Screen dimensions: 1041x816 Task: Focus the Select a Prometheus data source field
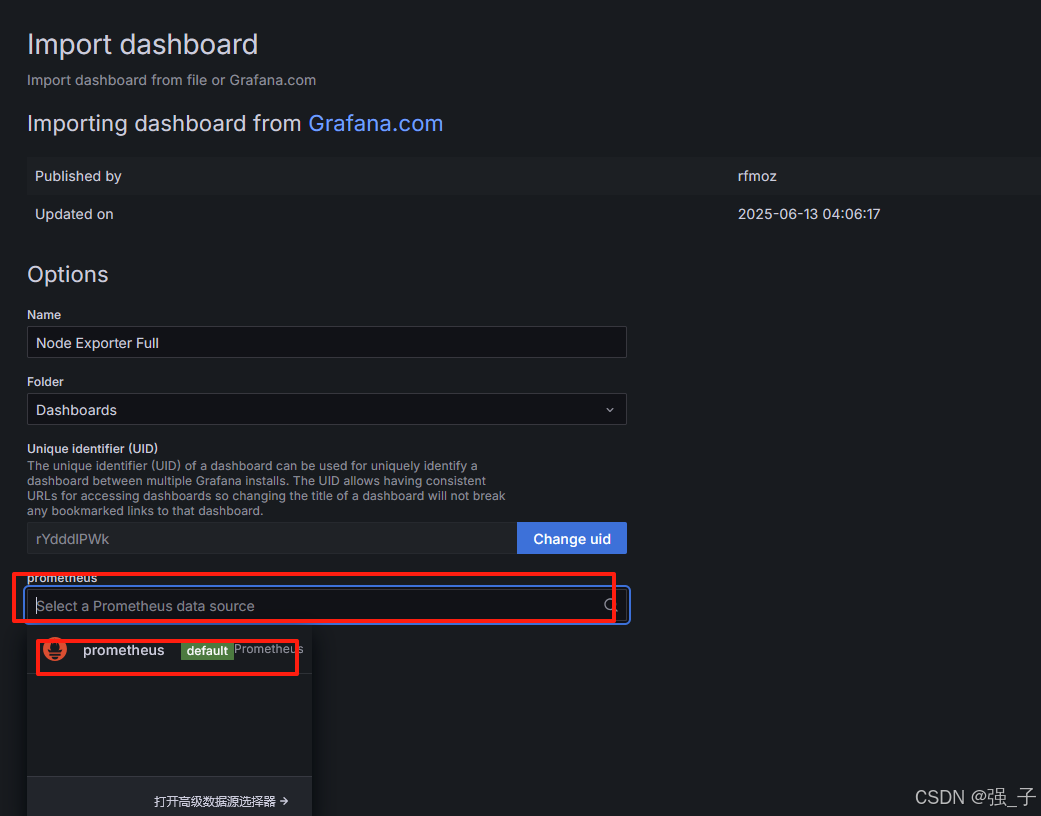coord(327,606)
